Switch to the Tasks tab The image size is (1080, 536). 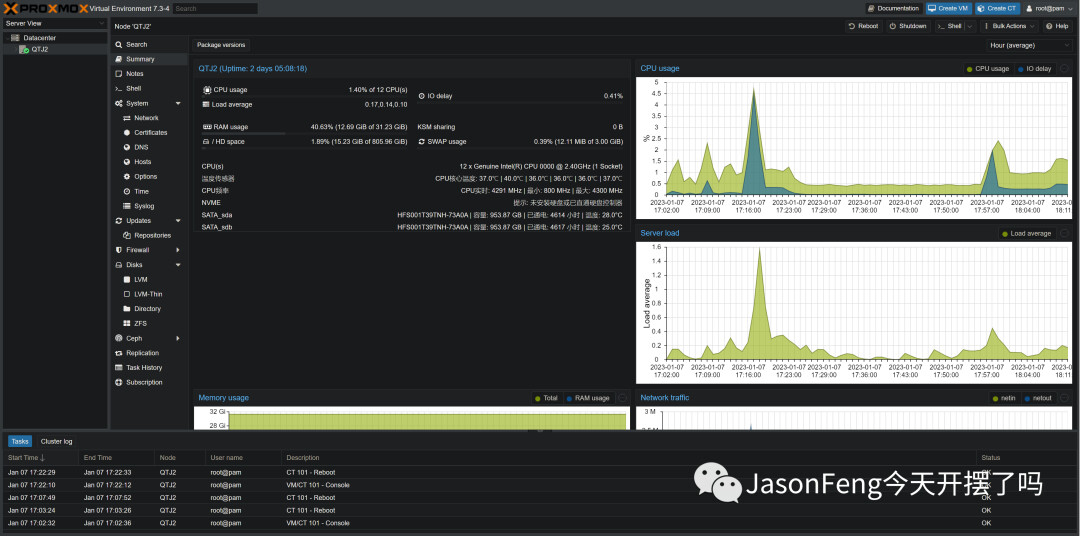[20, 442]
